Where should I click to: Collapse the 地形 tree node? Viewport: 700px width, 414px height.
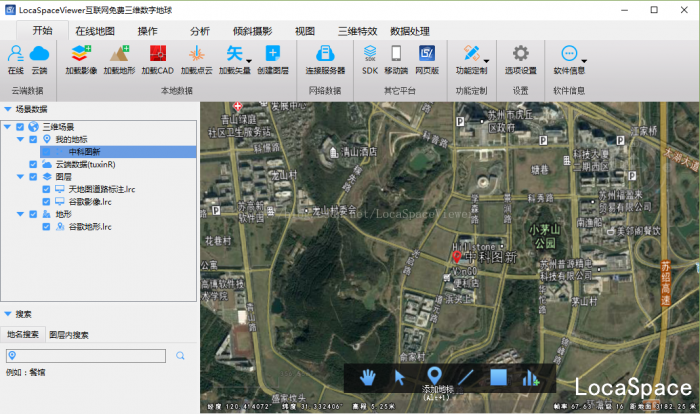(20, 214)
